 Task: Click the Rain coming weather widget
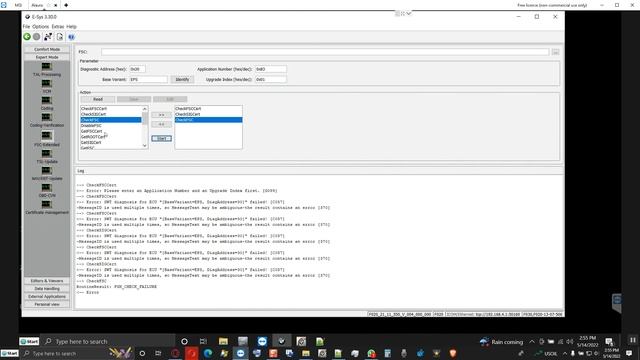[x=502, y=342]
